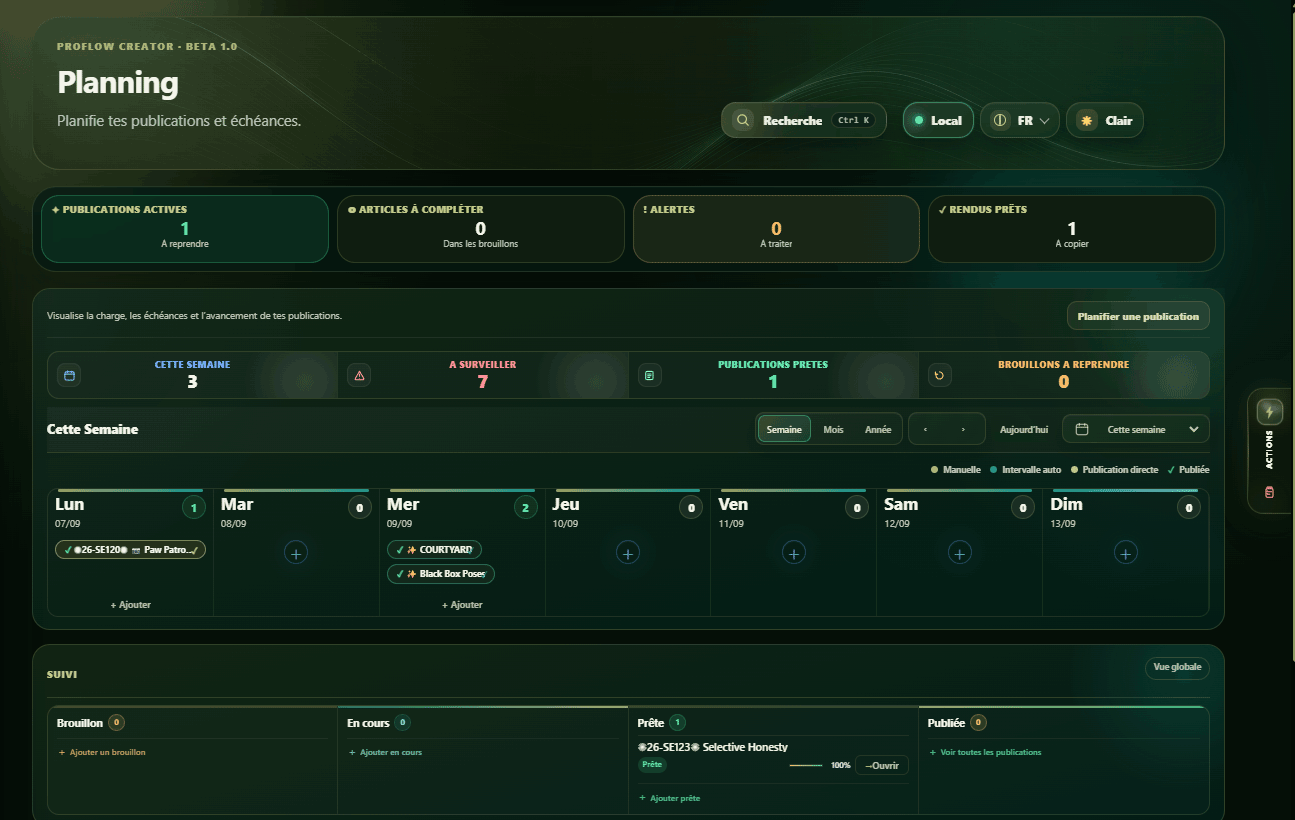Click Ajouter under Mer 09/09
This screenshot has width=1295, height=820.
point(462,605)
